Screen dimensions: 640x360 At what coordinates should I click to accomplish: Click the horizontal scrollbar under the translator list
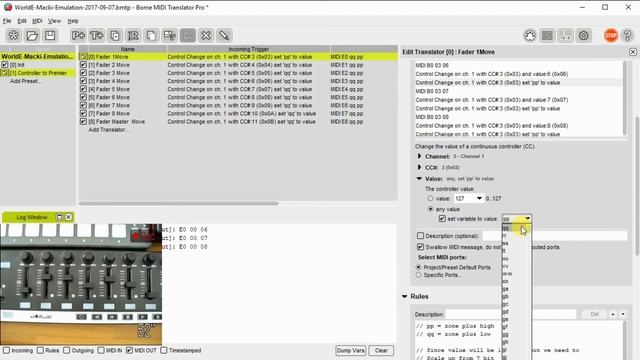pyautogui.click(x=179, y=203)
